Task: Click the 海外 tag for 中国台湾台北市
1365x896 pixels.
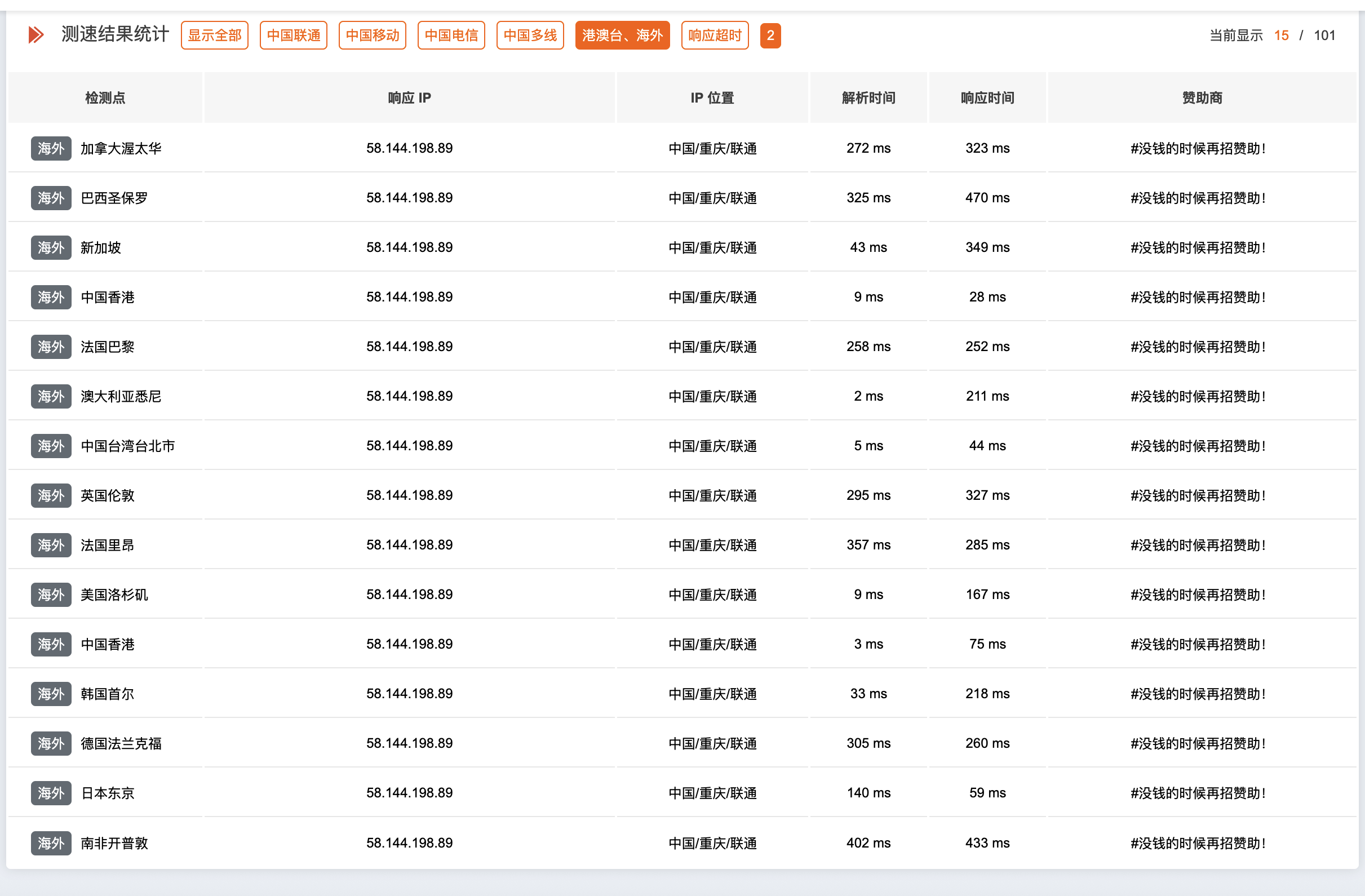Action: tap(51, 446)
